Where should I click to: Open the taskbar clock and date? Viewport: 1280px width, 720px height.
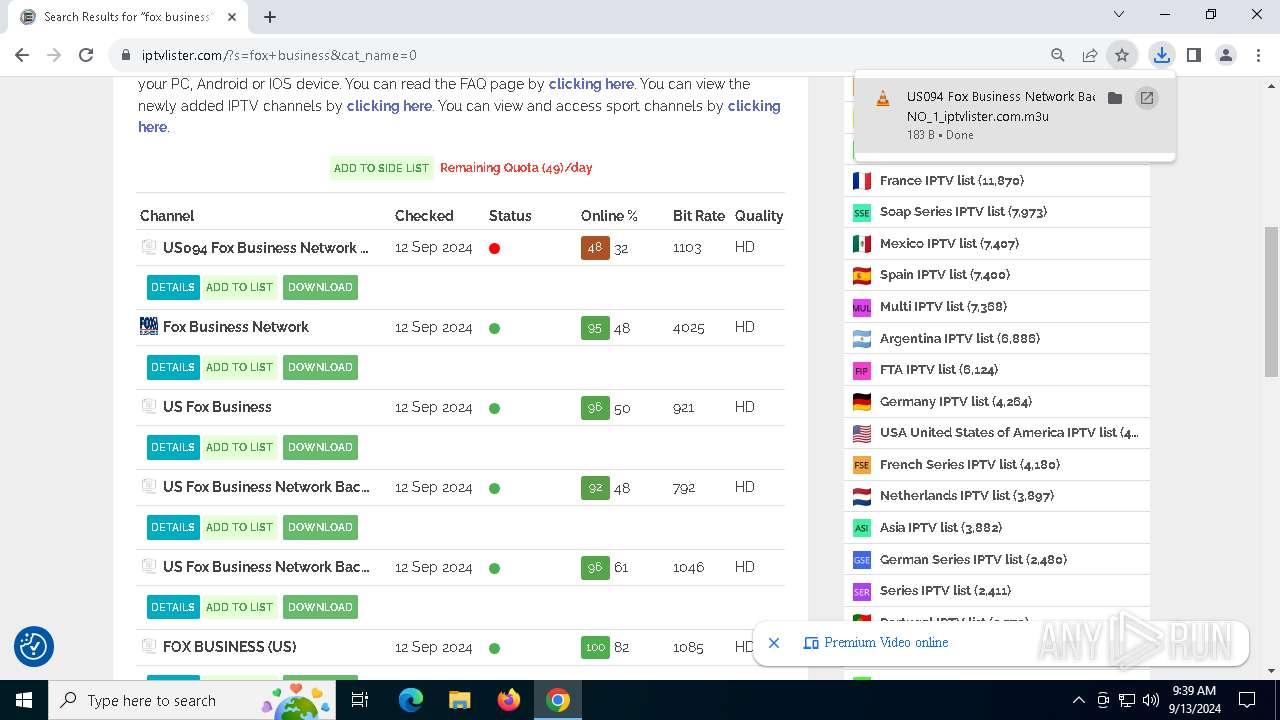coord(1192,700)
